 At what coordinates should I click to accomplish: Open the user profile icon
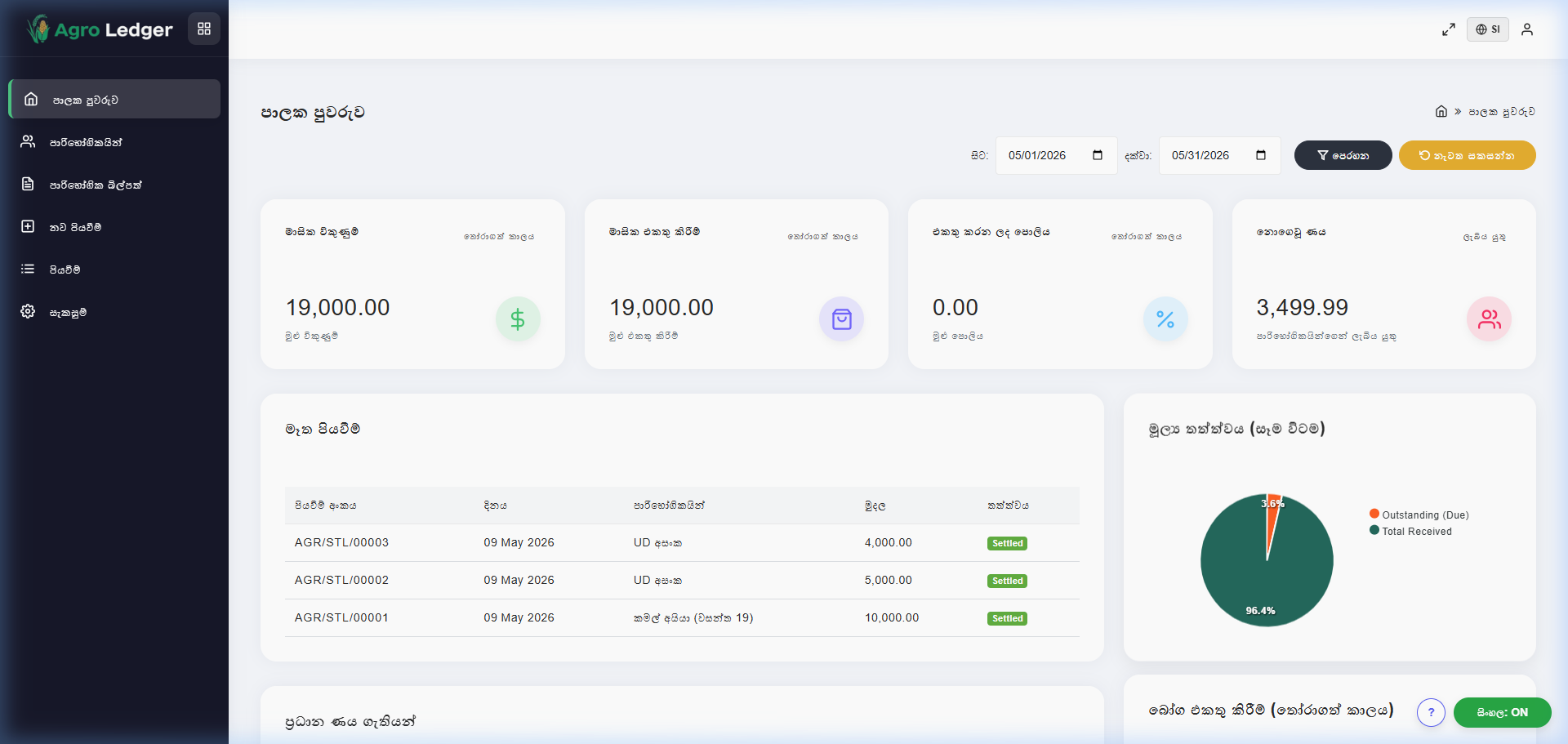[x=1527, y=29]
